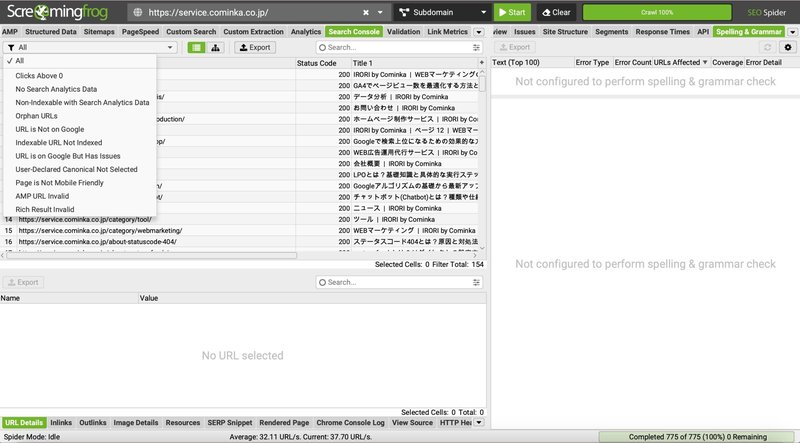The height and width of the screenshot is (443, 800).
Task: Choose URL is Not on Google
Action: click(x=80, y=129)
